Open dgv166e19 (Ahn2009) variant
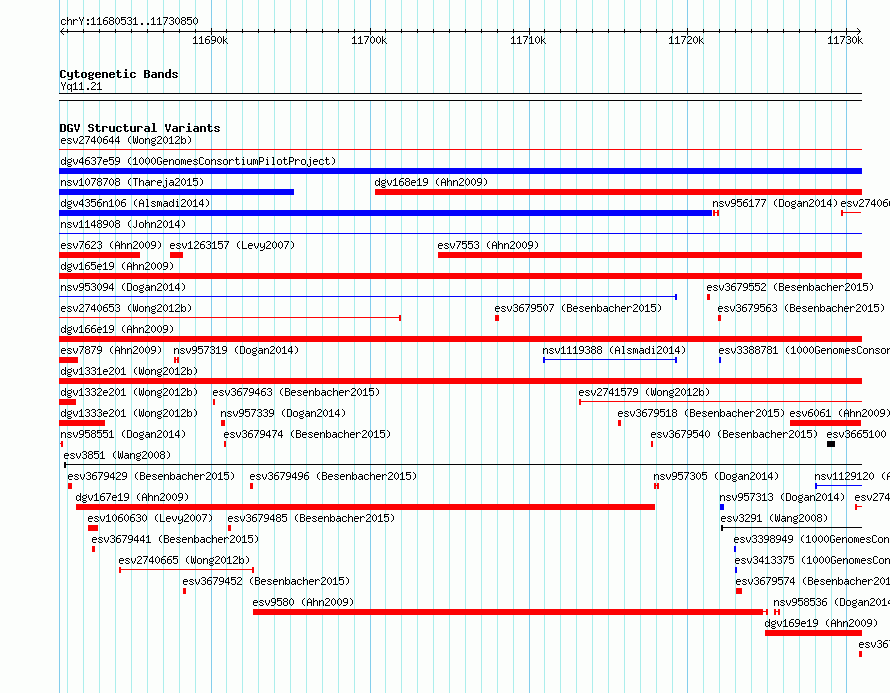 tap(117, 329)
